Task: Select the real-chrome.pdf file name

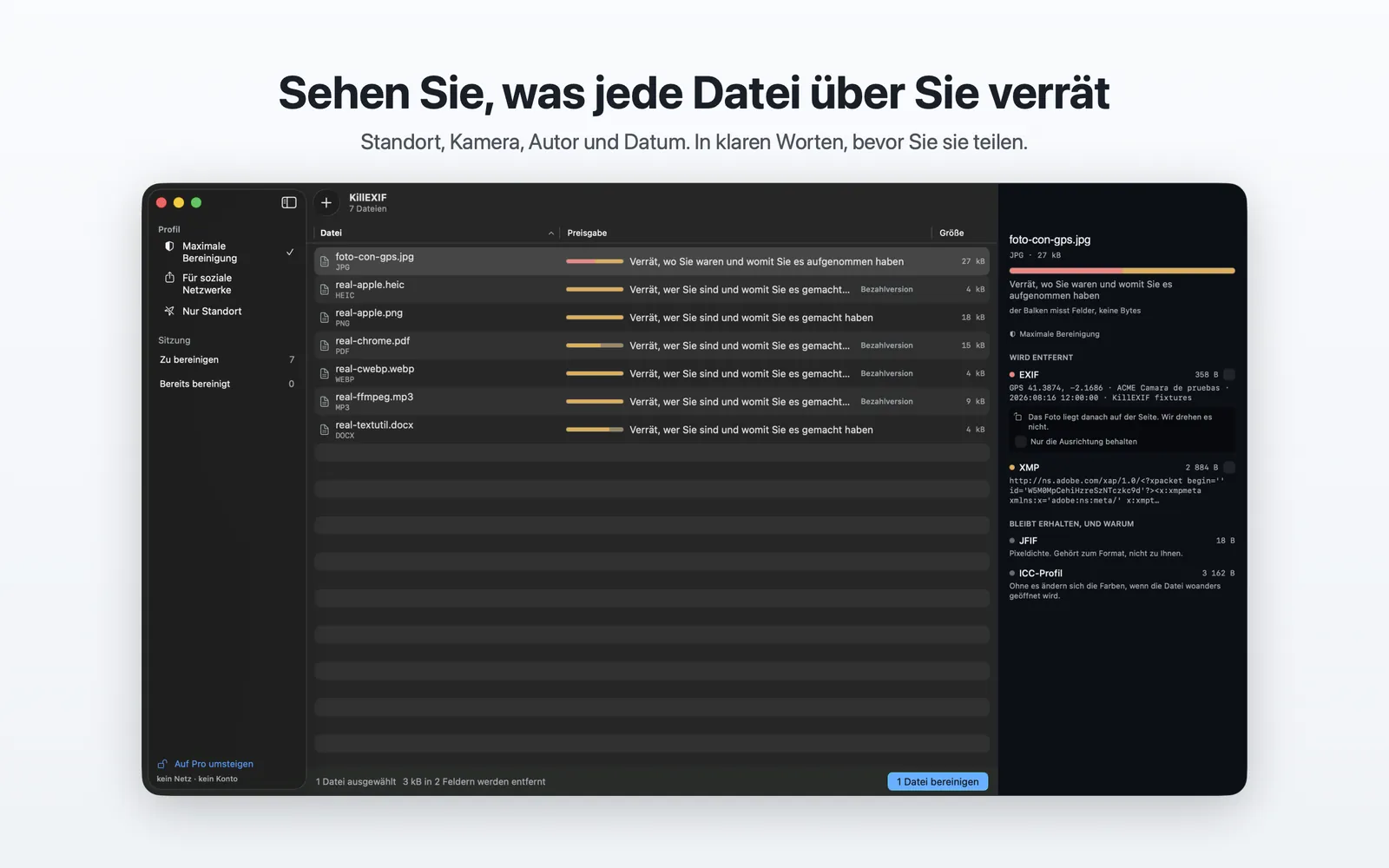Action: pos(372,340)
